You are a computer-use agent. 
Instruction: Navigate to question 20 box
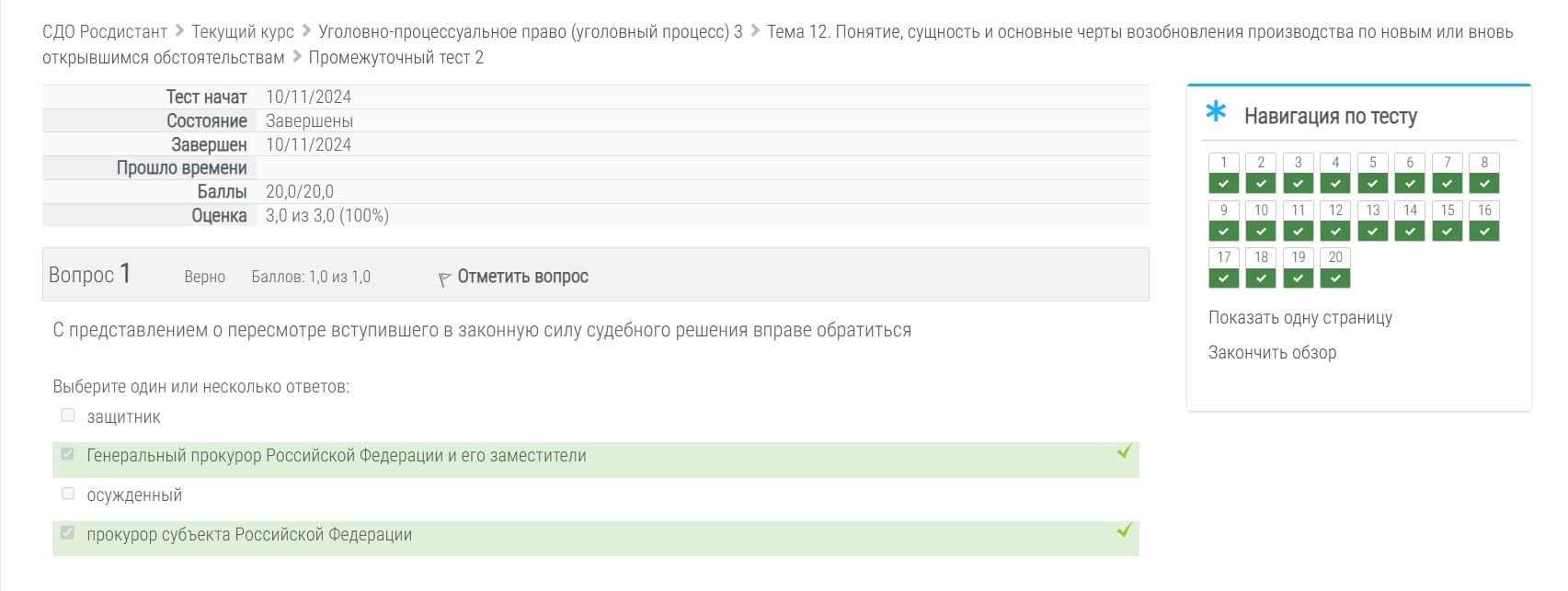click(x=1335, y=267)
